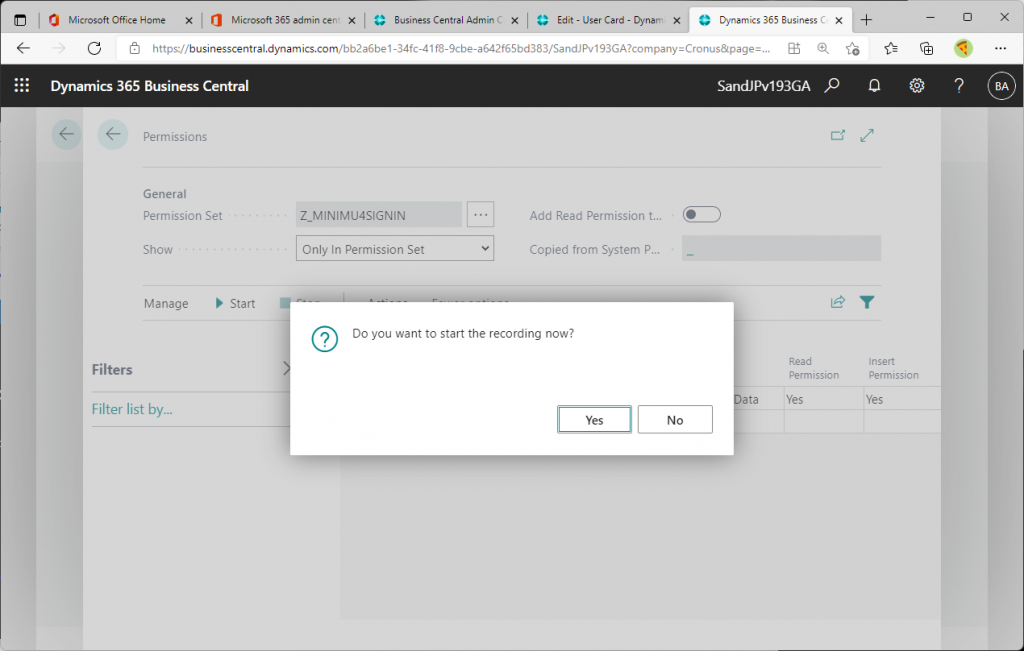
Task: Open the help question mark
Action: 959,86
